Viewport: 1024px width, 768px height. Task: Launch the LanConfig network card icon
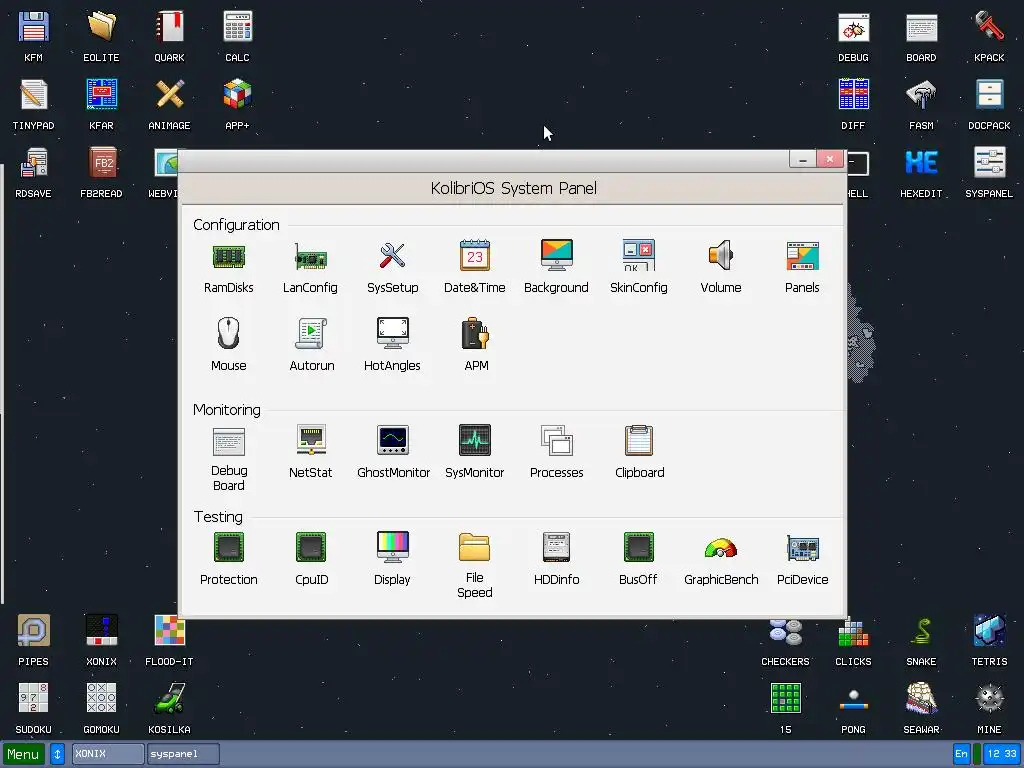pyautogui.click(x=311, y=256)
